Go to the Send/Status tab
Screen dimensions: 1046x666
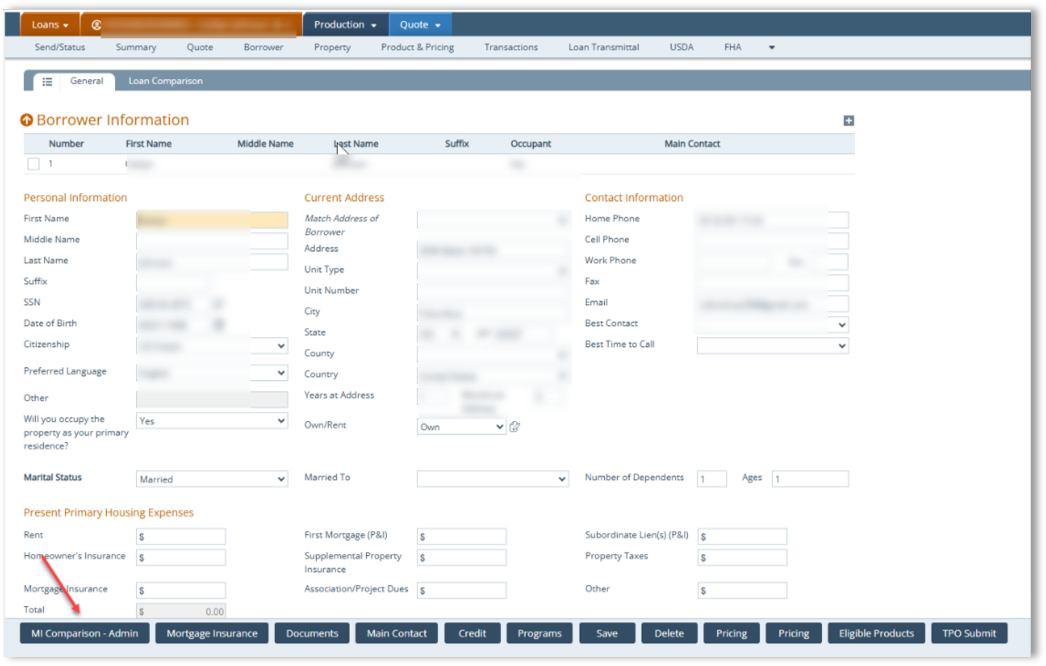point(60,47)
